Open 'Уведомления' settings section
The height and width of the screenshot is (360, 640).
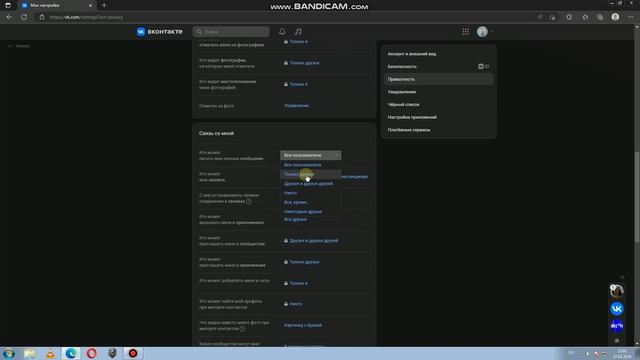pyautogui.click(x=438, y=92)
